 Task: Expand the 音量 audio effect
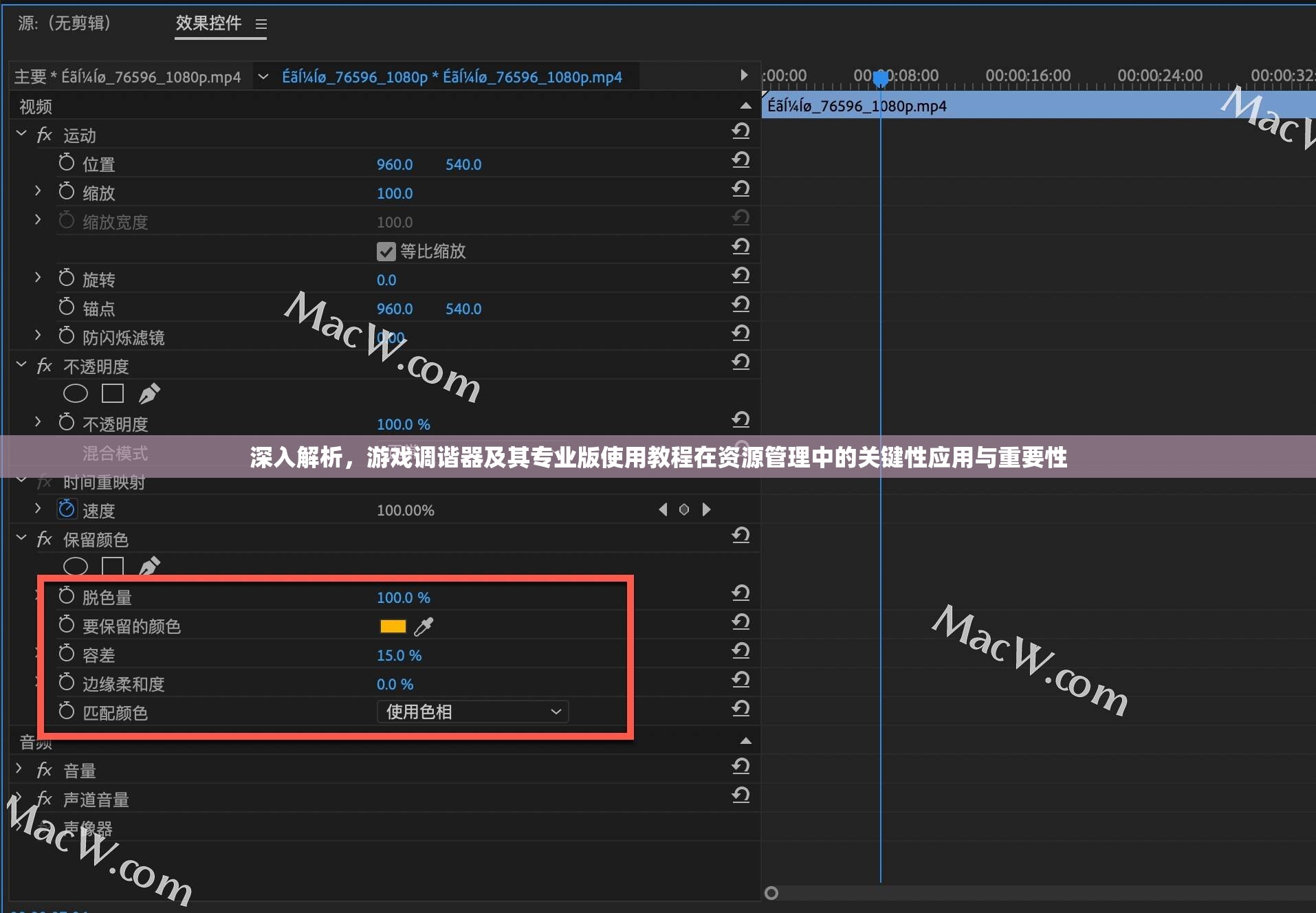click(20, 769)
